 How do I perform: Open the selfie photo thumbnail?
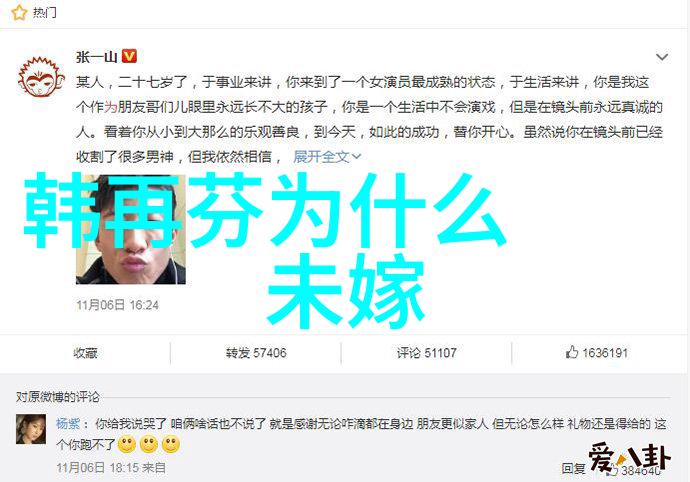coord(131,229)
